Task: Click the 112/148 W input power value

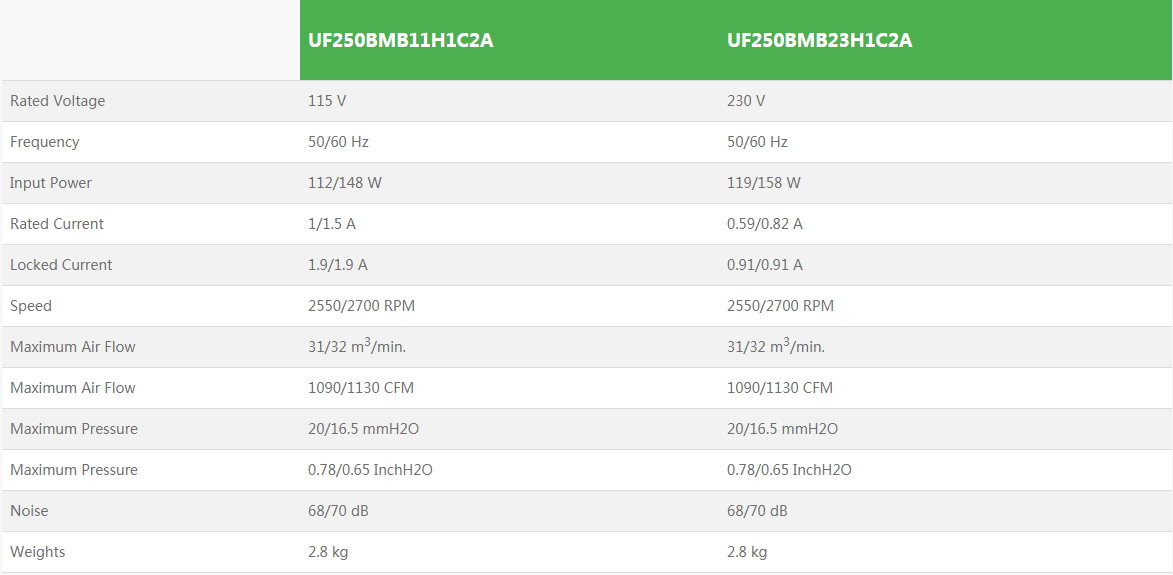Action: pyautogui.click(x=345, y=183)
